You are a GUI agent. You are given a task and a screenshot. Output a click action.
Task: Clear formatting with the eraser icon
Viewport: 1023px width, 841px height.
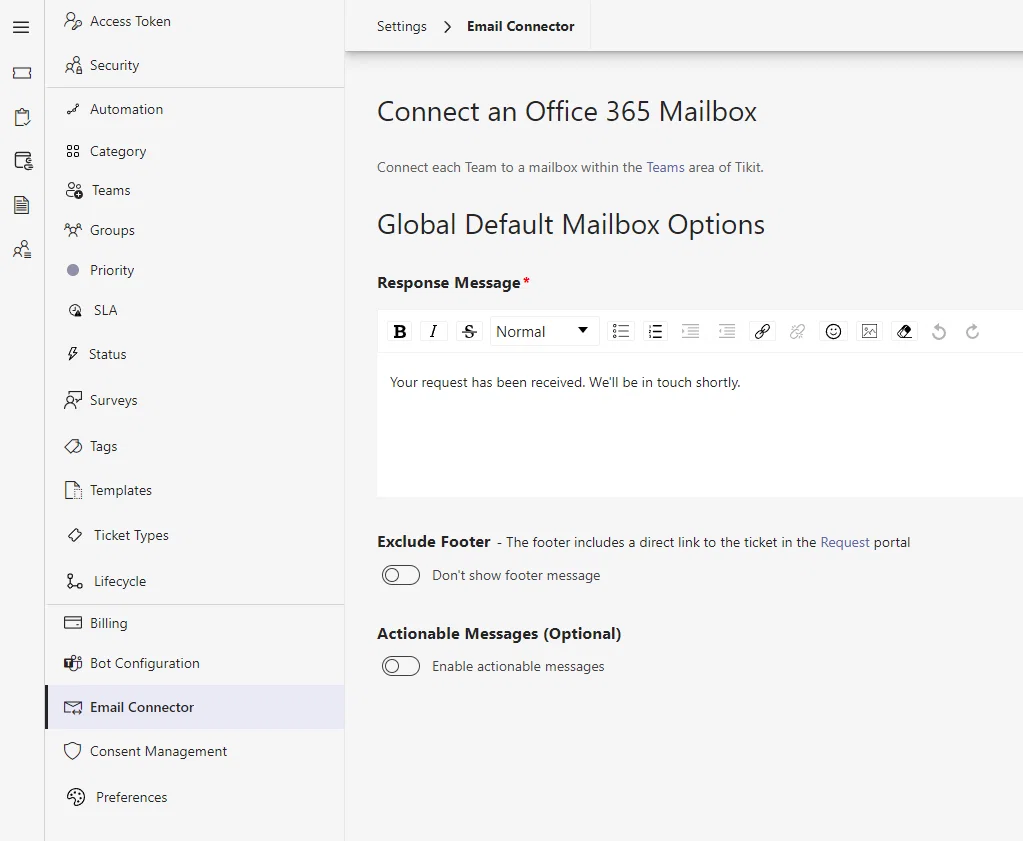coord(904,331)
